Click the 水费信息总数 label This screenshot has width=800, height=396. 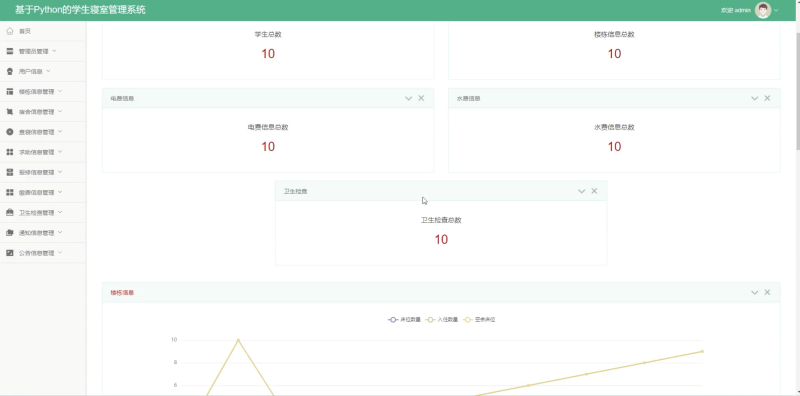[x=614, y=127]
